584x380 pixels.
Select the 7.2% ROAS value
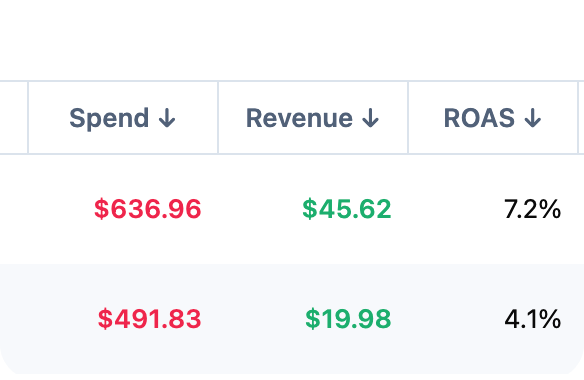click(532, 209)
